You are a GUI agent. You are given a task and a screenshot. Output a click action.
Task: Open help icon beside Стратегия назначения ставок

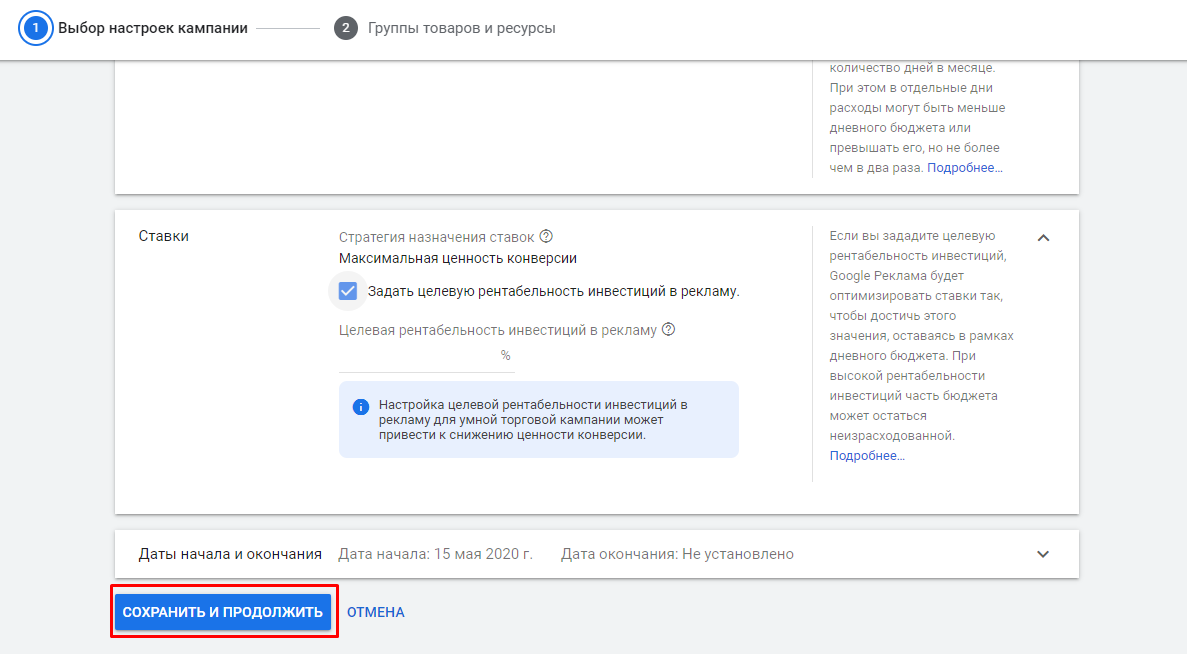pos(546,237)
